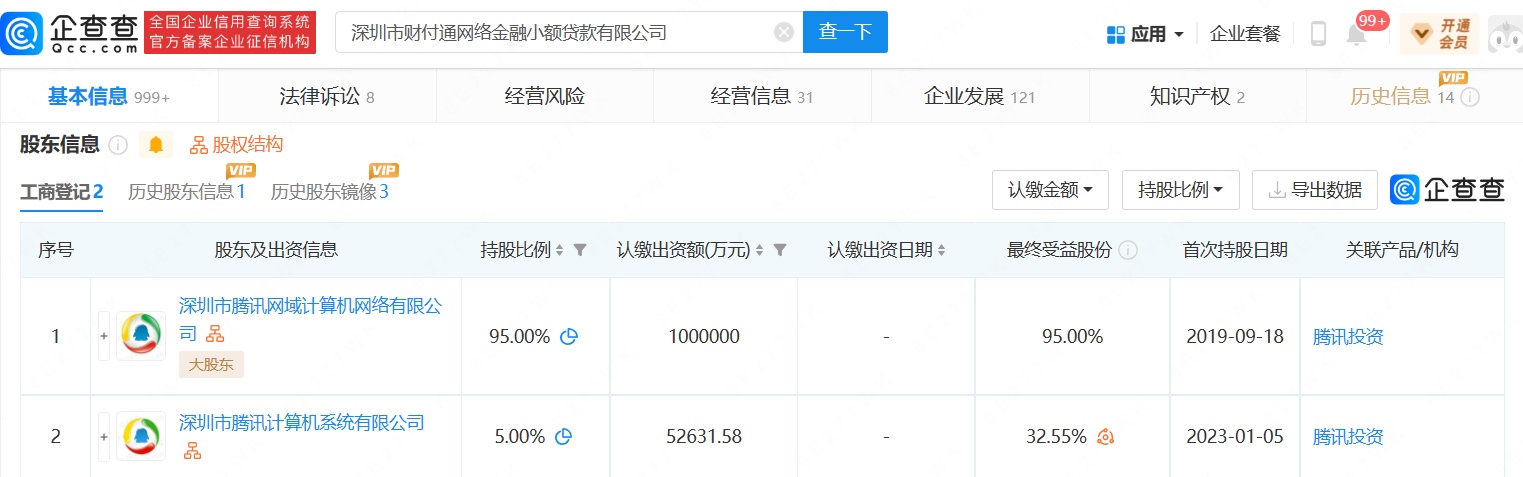This screenshot has width=1523, height=477.
Task: Click 2019-09-18 first holding date
Action: [x=1235, y=337]
